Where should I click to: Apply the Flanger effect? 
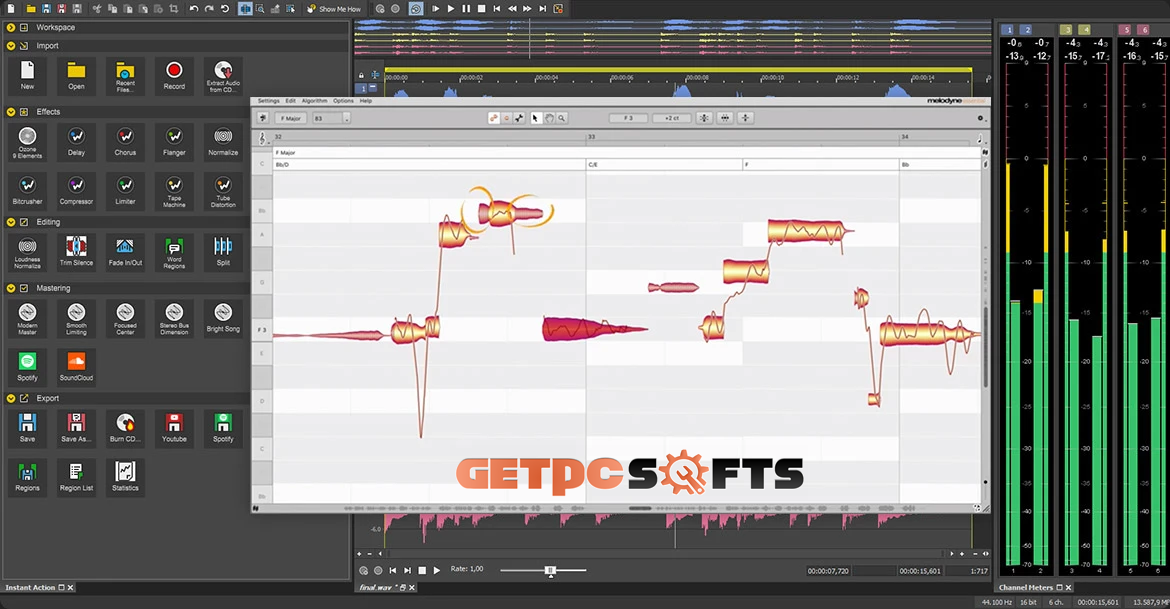click(174, 142)
